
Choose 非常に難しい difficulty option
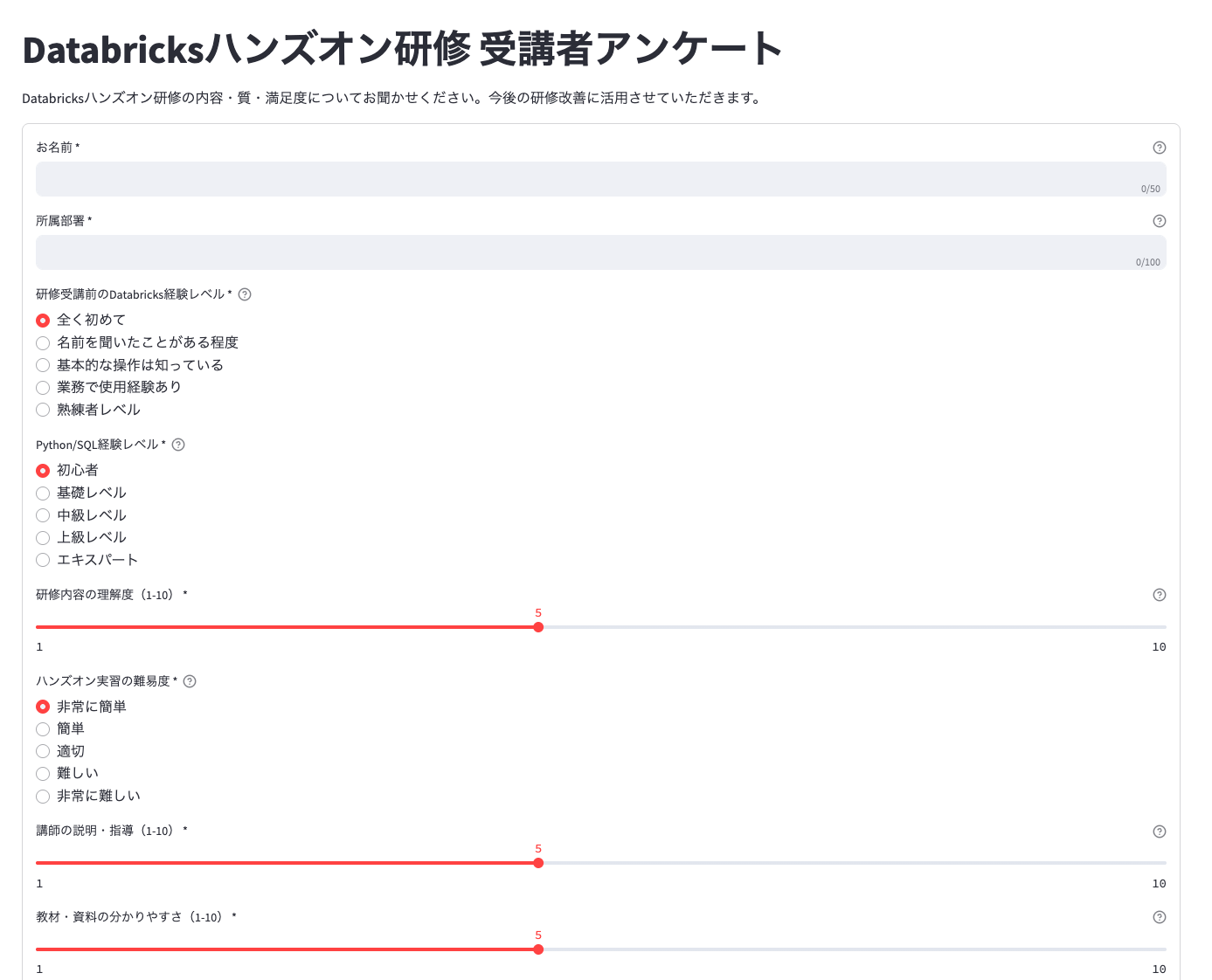pos(43,796)
